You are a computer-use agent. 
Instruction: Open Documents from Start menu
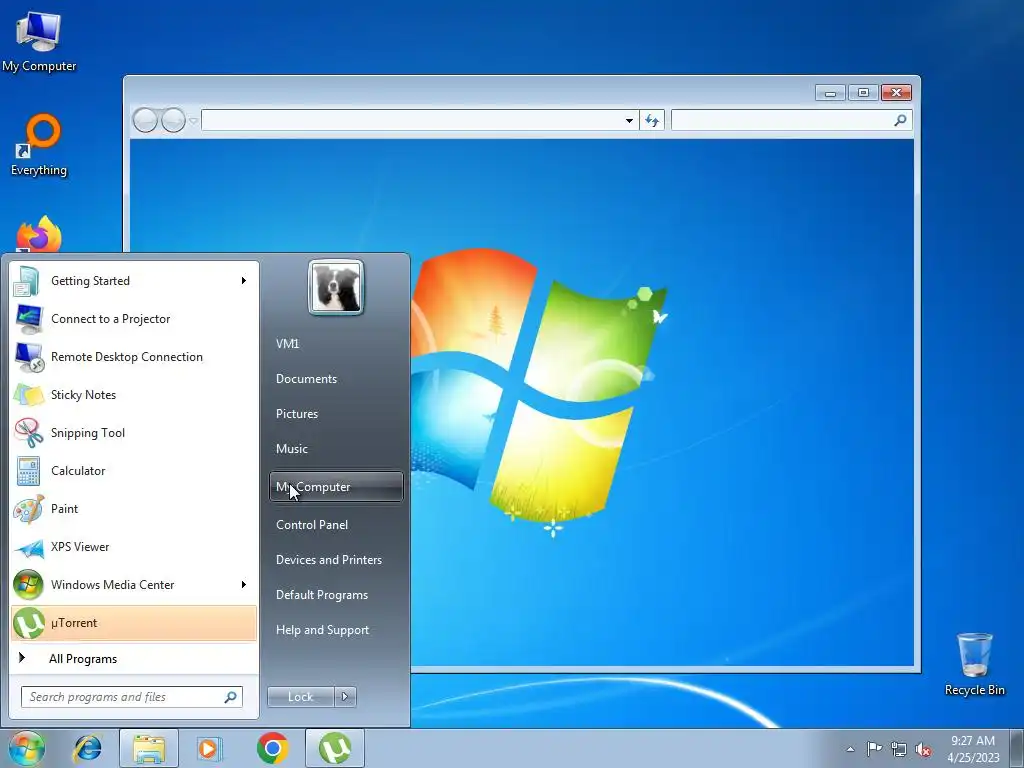click(x=306, y=379)
